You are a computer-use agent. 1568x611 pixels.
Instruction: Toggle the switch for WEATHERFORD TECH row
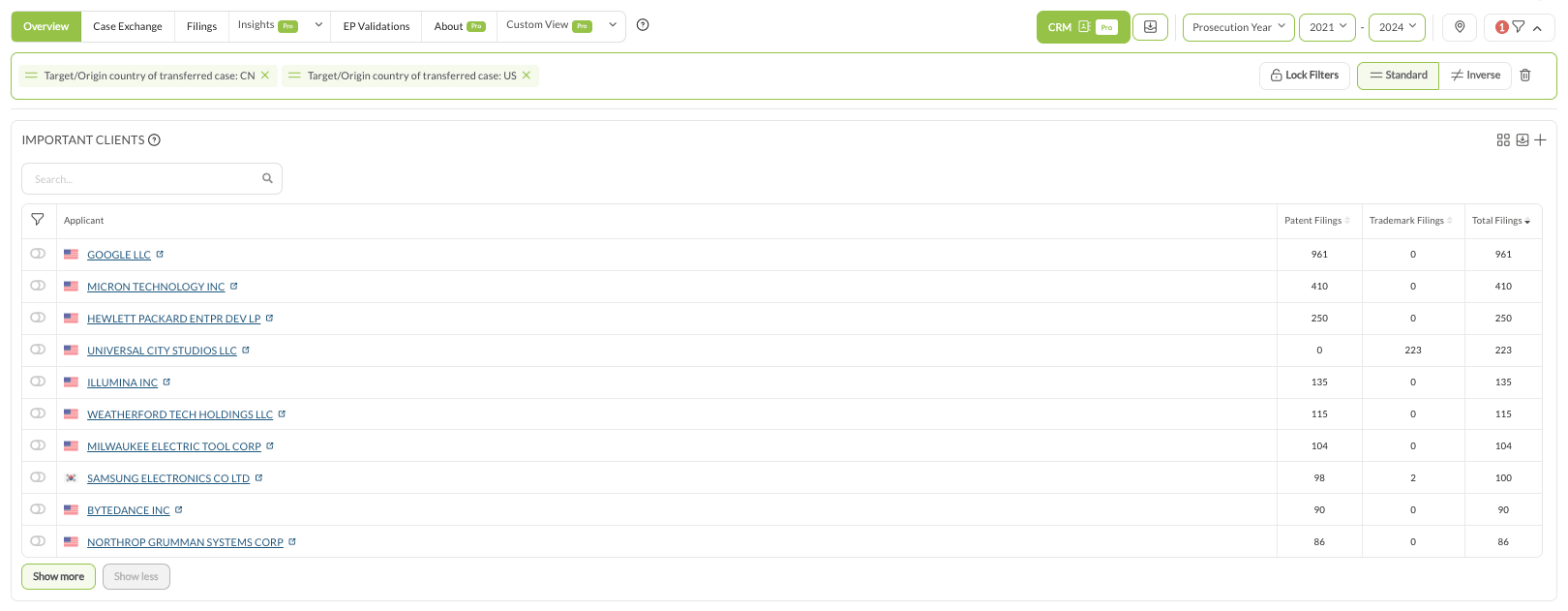(38, 413)
